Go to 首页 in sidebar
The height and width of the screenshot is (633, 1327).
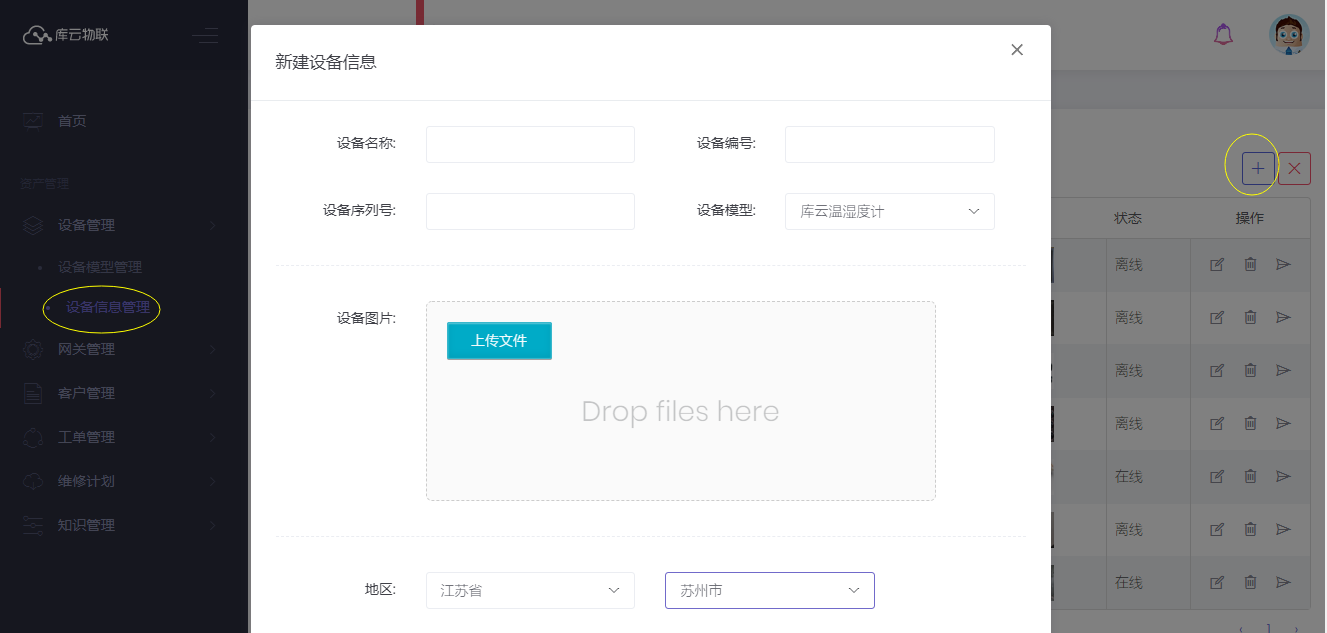pyautogui.click(x=72, y=121)
